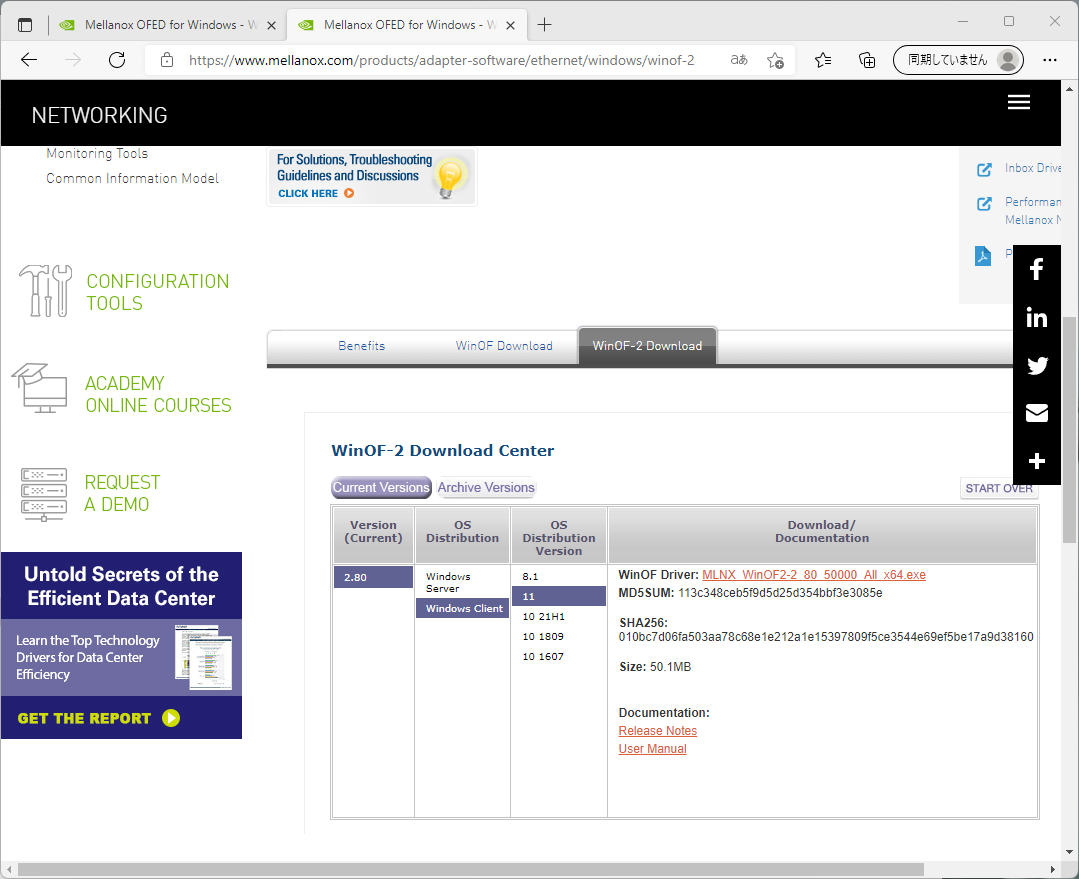The image size is (1079, 879).
Task: Open CONFIGURATION TOOLS link
Action: (x=158, y=292)
